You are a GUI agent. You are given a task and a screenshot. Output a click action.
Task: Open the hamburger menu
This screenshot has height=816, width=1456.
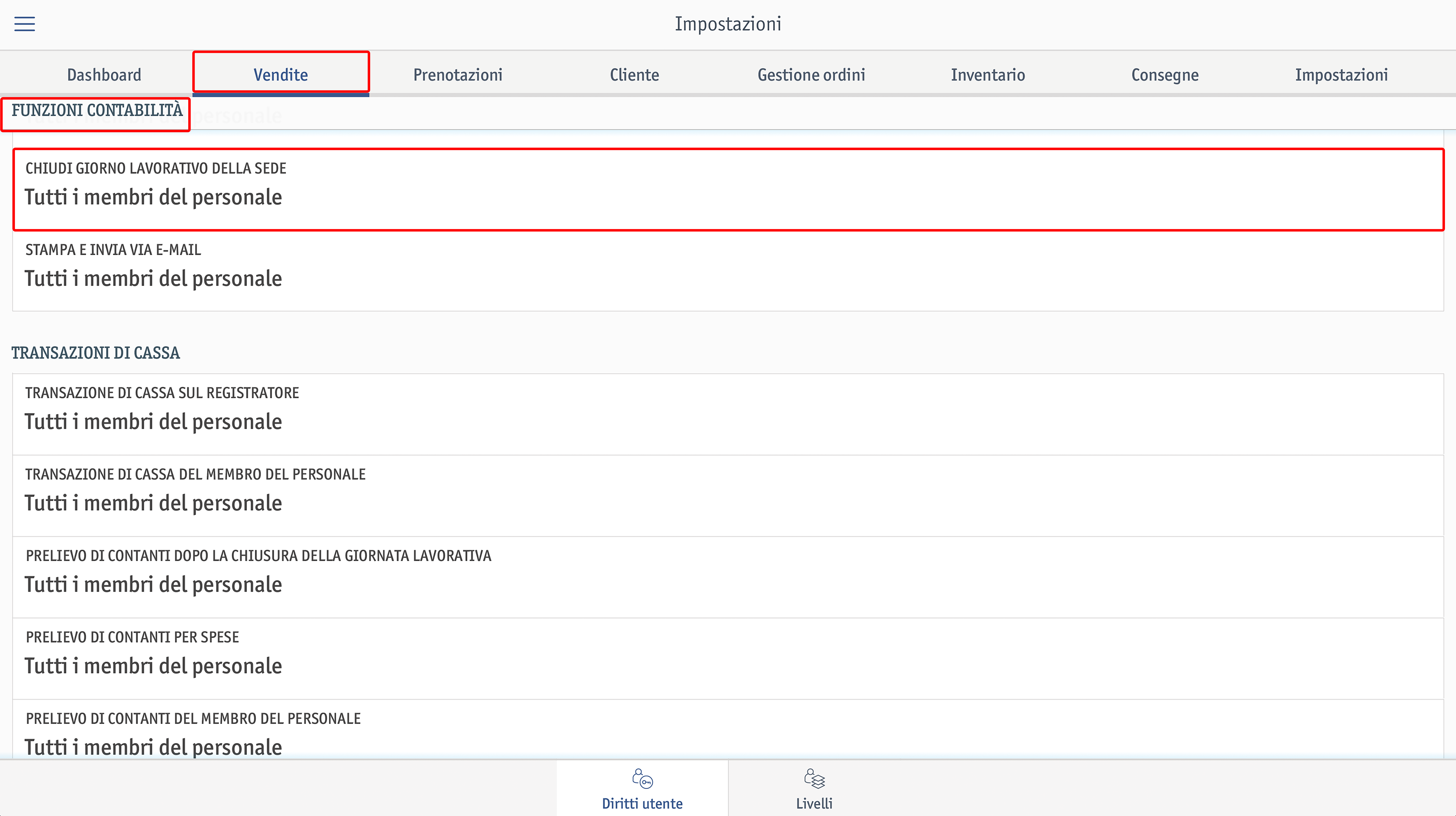(x=24, y=24)
